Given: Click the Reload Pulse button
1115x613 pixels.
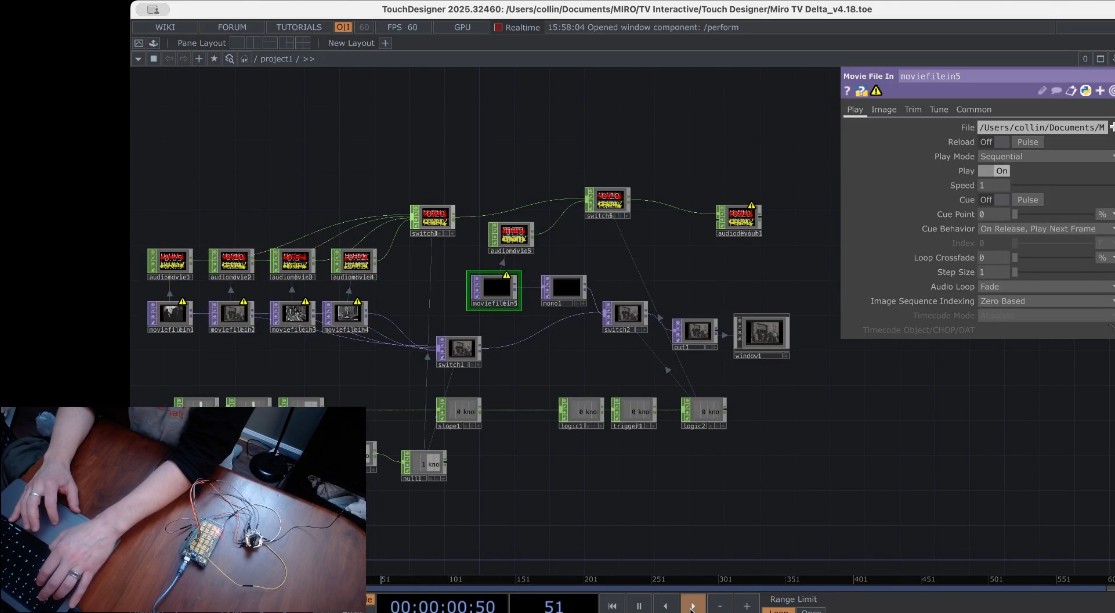Looking at the screenshot, I should click(x=1028, y=142).
